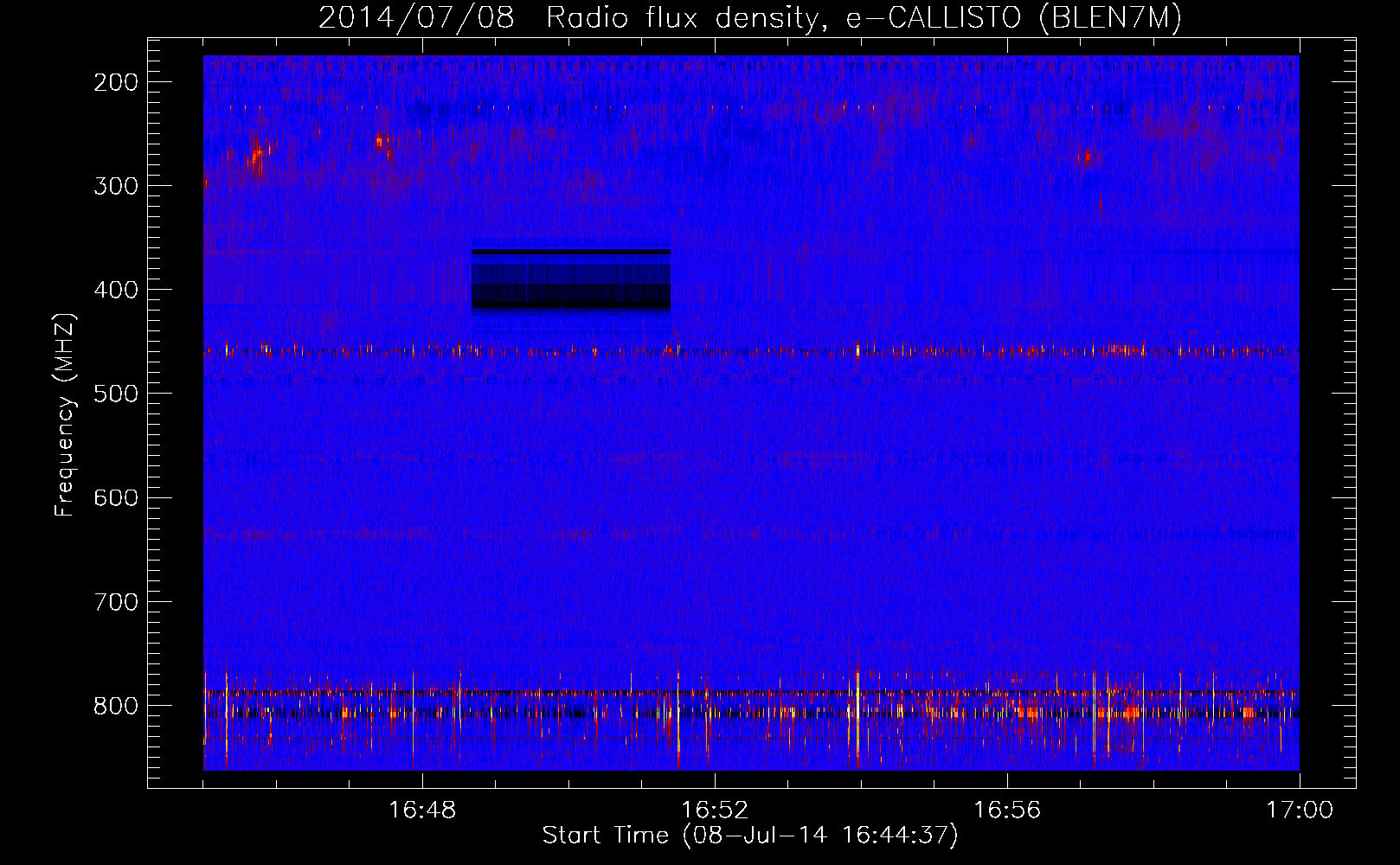Click the 16:48 time tick label
Screen dimensions: 1400x865
422,811
